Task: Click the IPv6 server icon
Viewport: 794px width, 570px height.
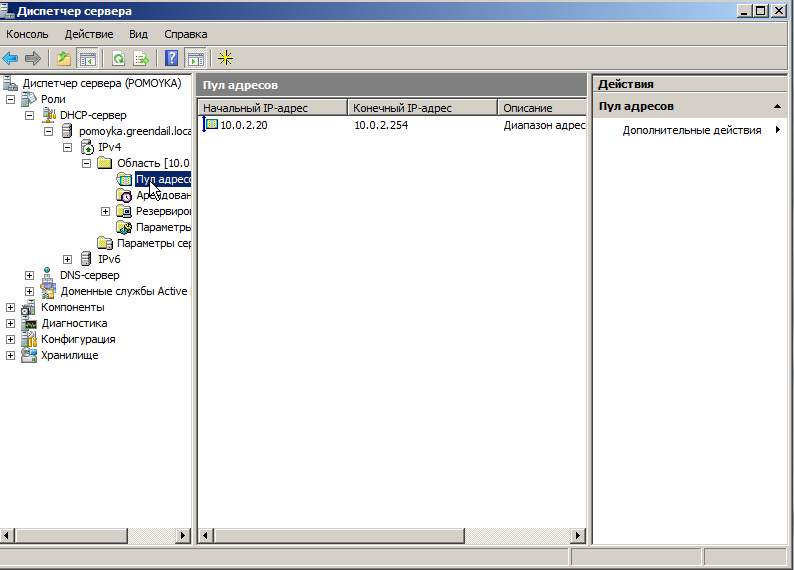Action: point(86,259)
